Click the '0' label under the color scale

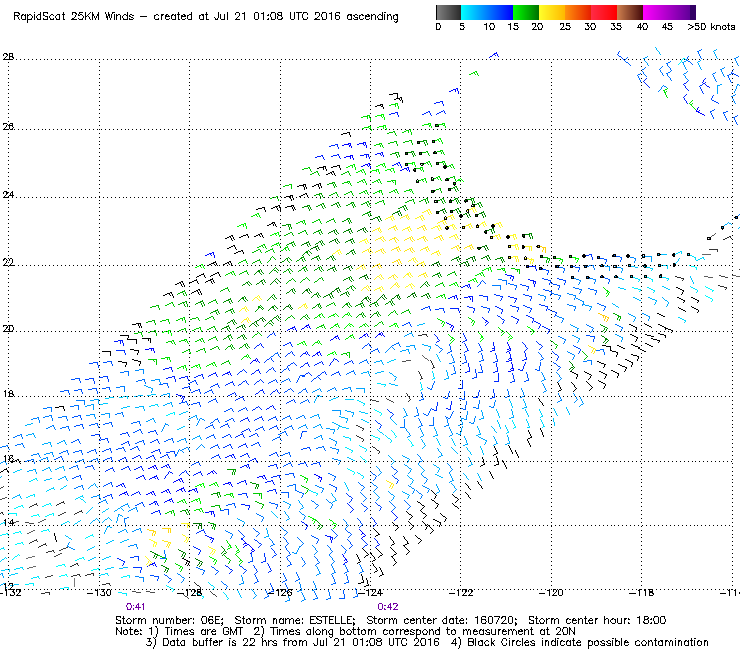(438, 27)
